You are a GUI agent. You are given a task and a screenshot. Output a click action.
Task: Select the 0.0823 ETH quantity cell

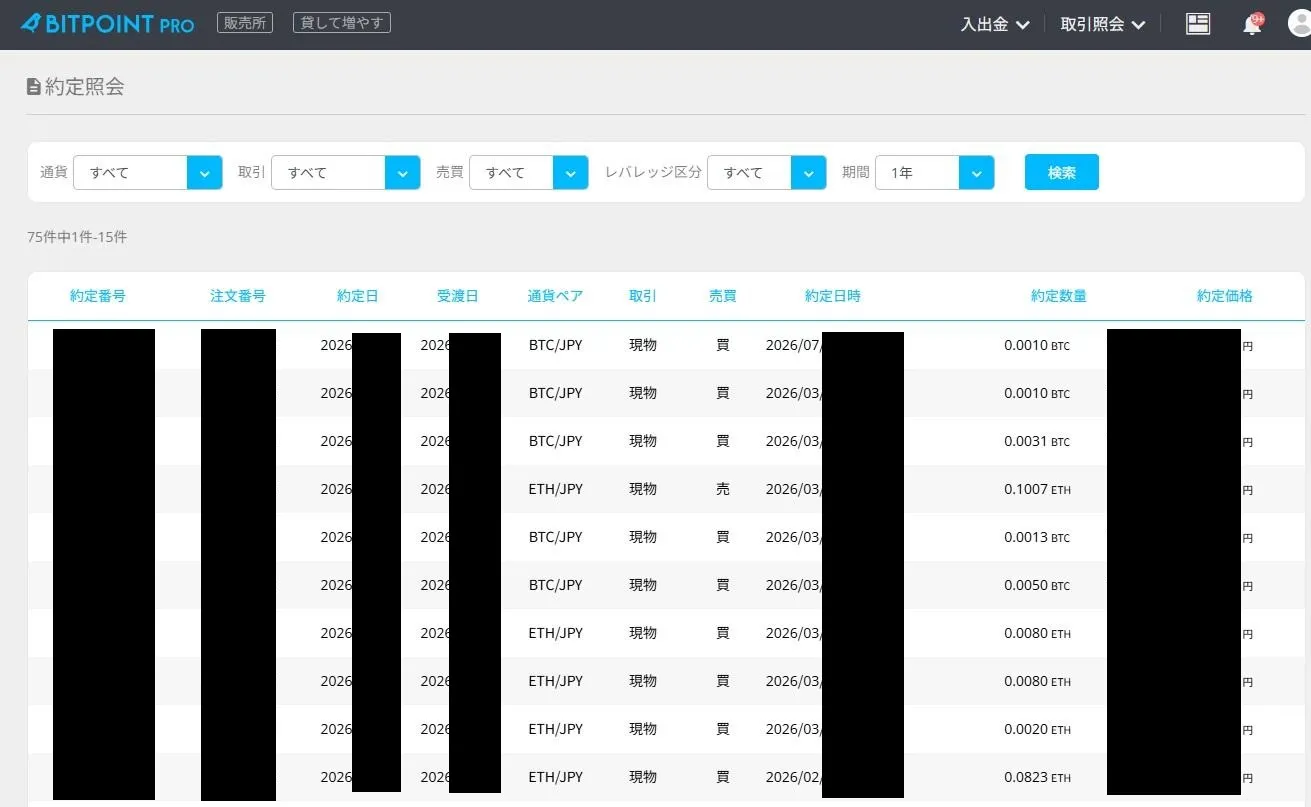tap(1037, 777)
